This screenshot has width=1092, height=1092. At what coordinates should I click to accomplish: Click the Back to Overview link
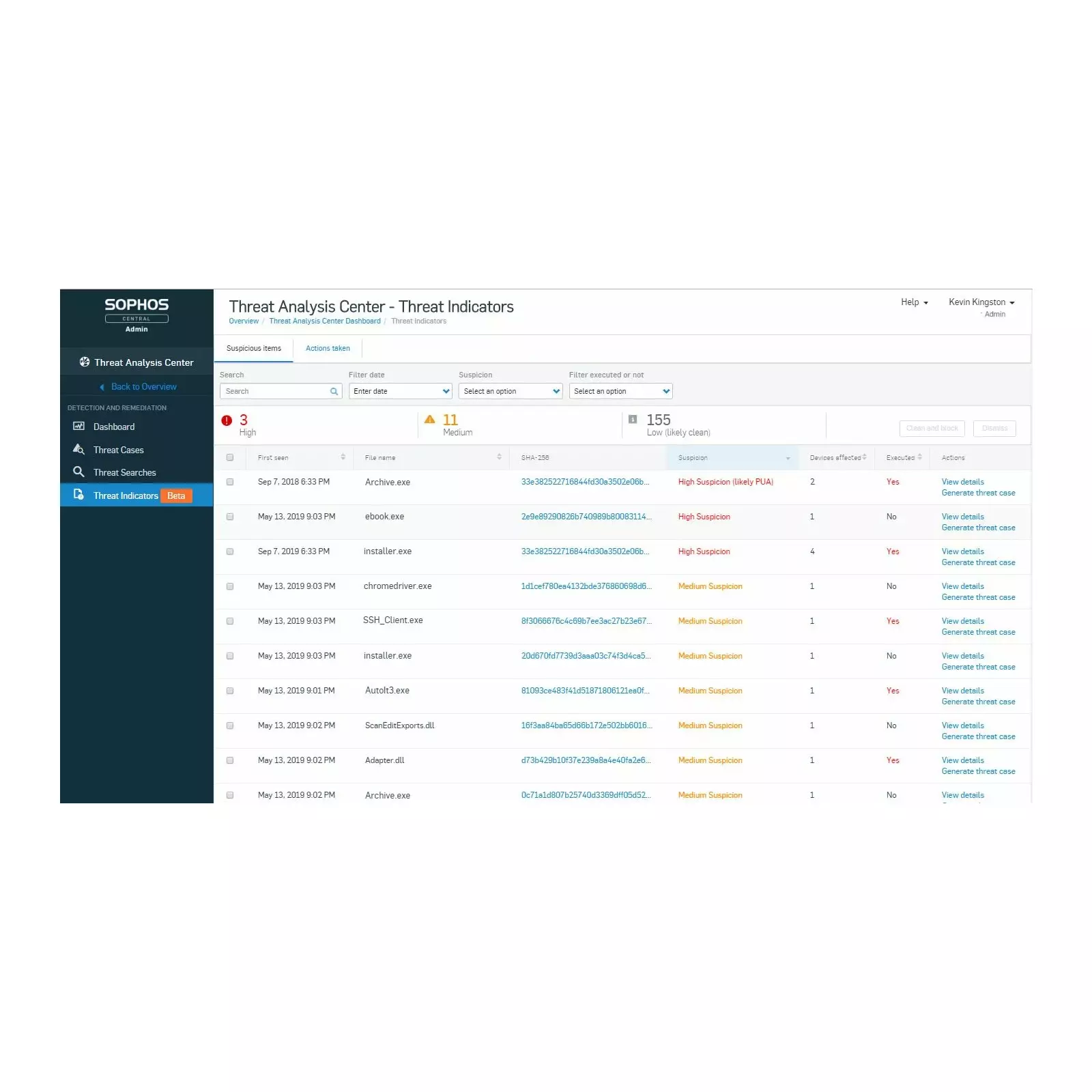pos(144,387)
